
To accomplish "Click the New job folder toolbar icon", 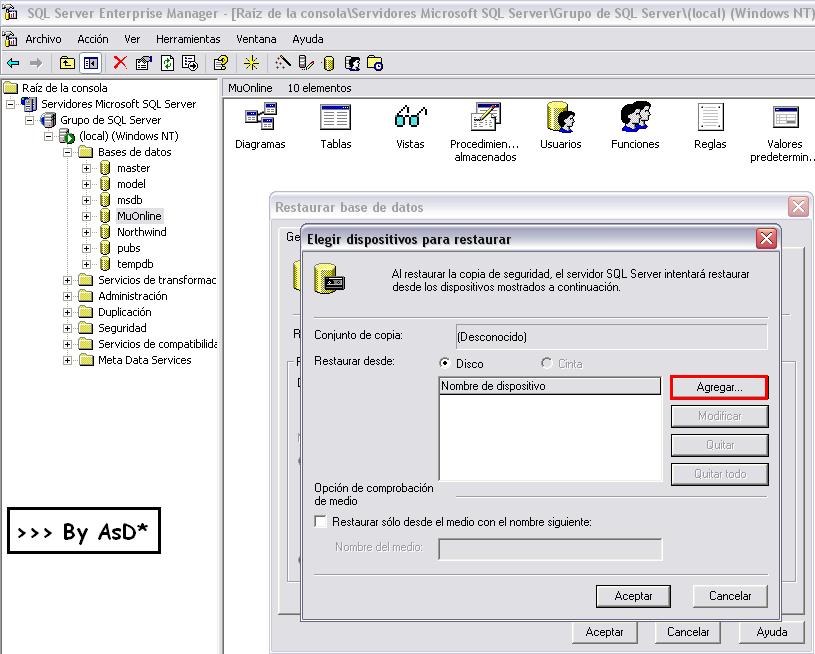I will pos(375,63).
